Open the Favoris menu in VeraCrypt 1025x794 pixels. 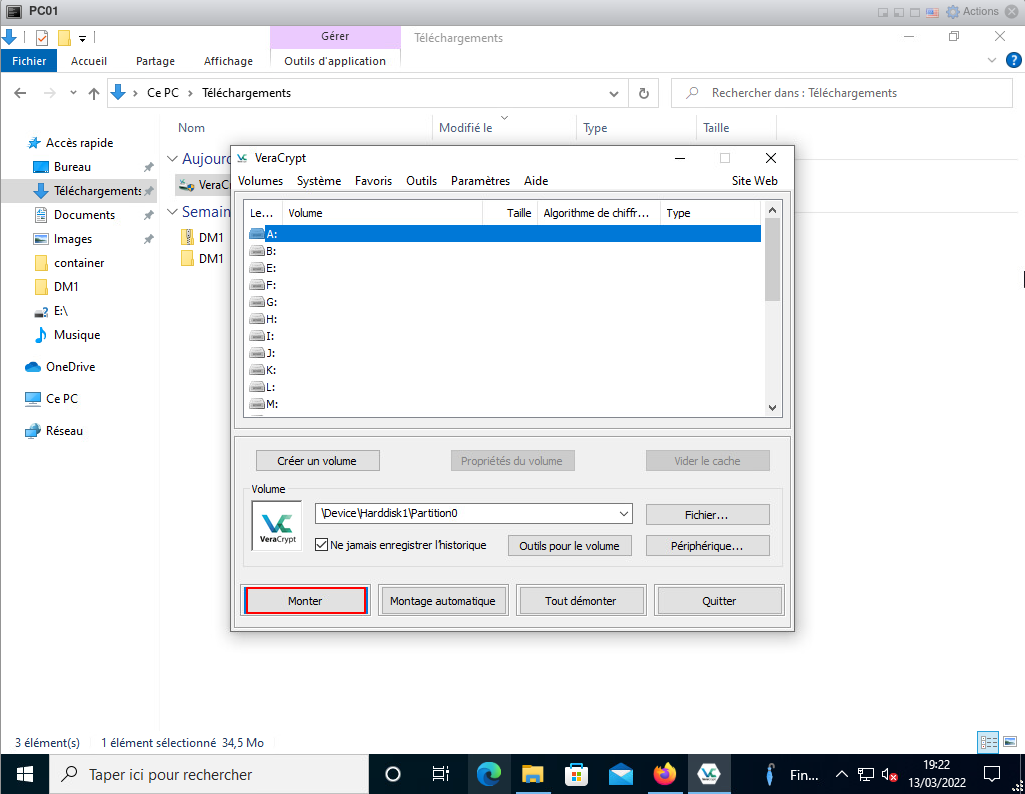[373, 181]
